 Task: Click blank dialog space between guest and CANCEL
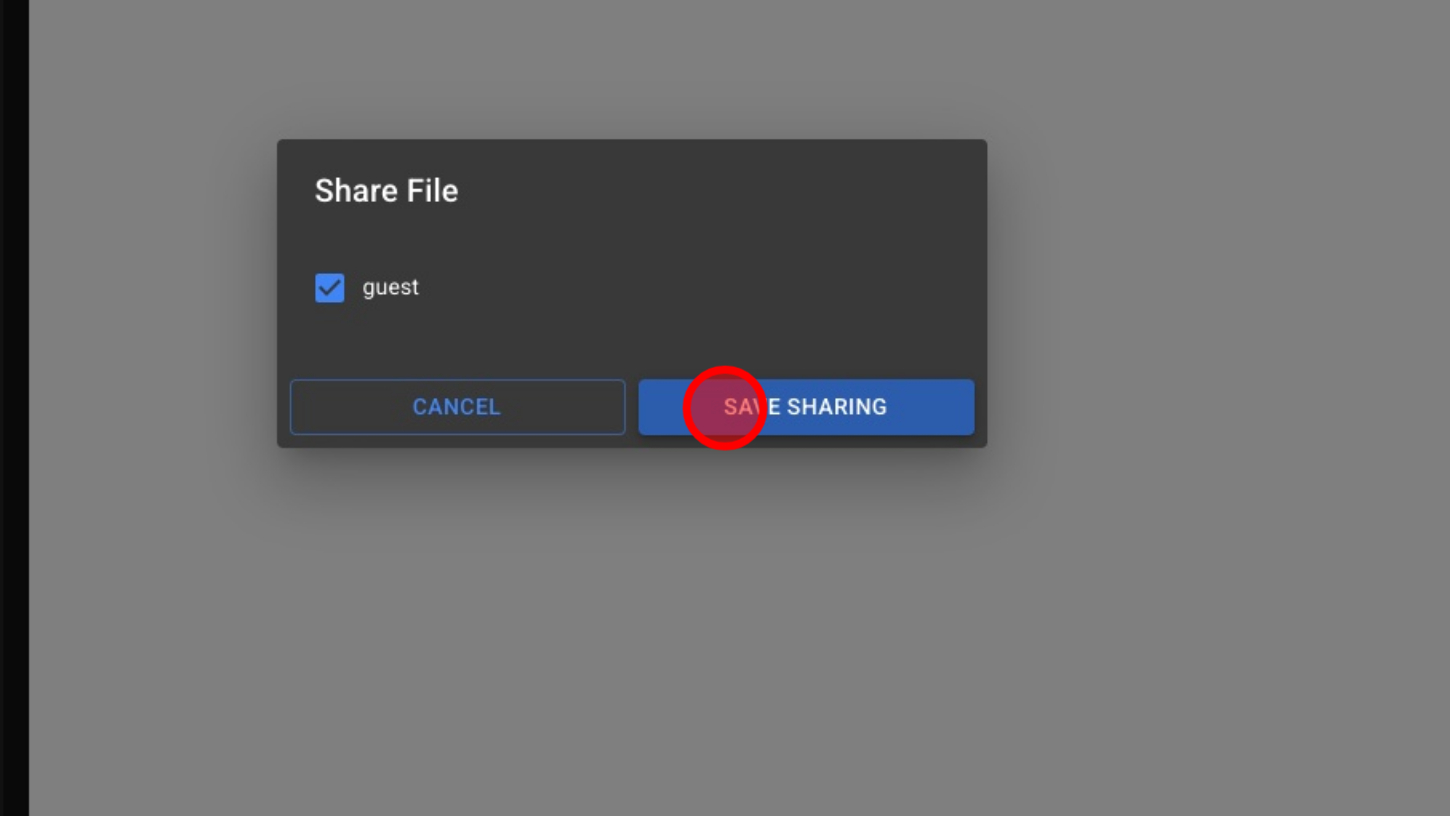tap(500, 340)
